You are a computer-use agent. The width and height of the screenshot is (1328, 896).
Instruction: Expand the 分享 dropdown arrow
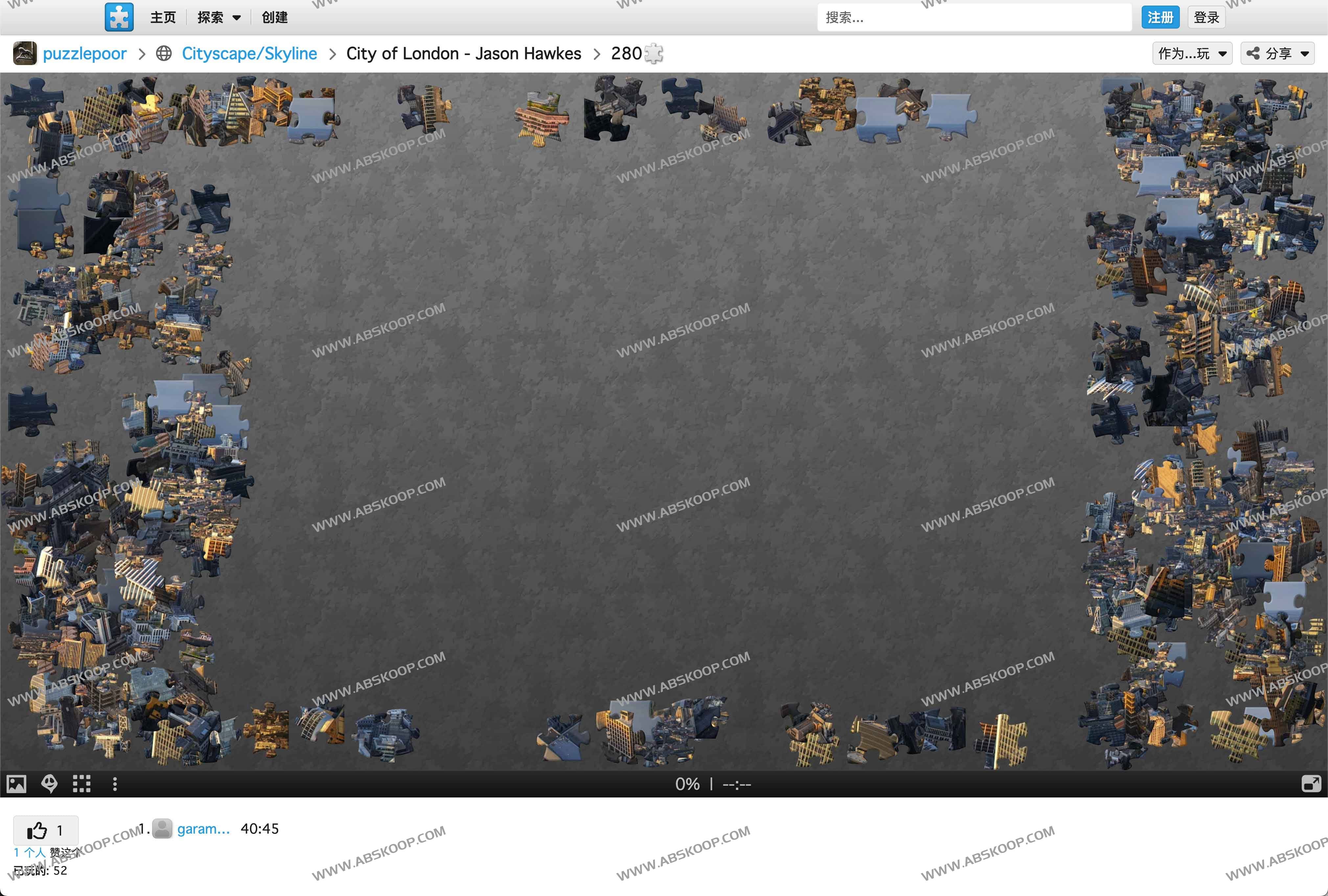1305,54
